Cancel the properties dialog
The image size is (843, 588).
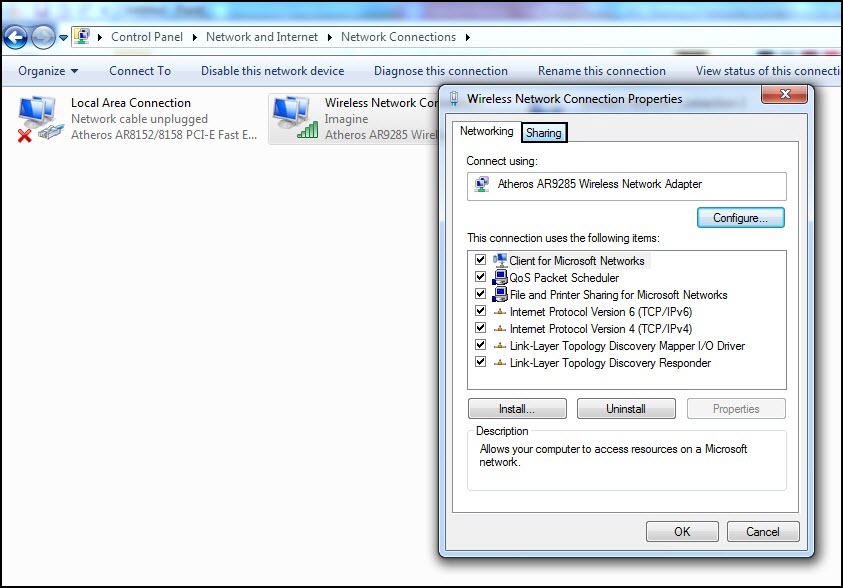point(763,532)
